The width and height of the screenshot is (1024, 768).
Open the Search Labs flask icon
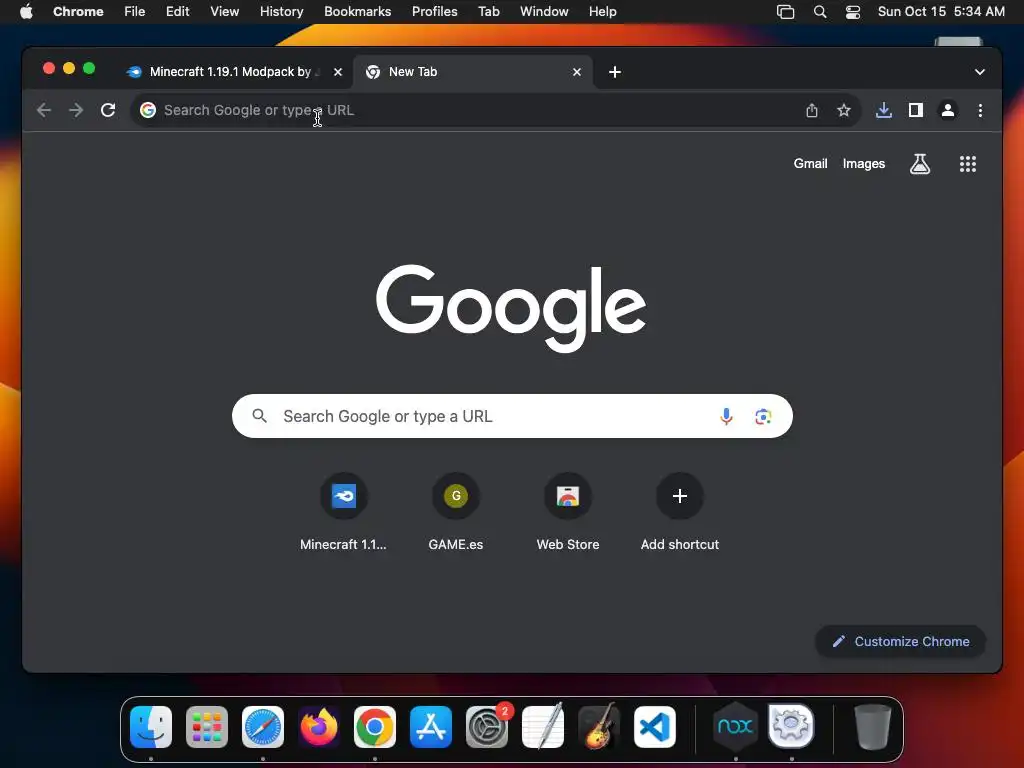tap(920, 164)
